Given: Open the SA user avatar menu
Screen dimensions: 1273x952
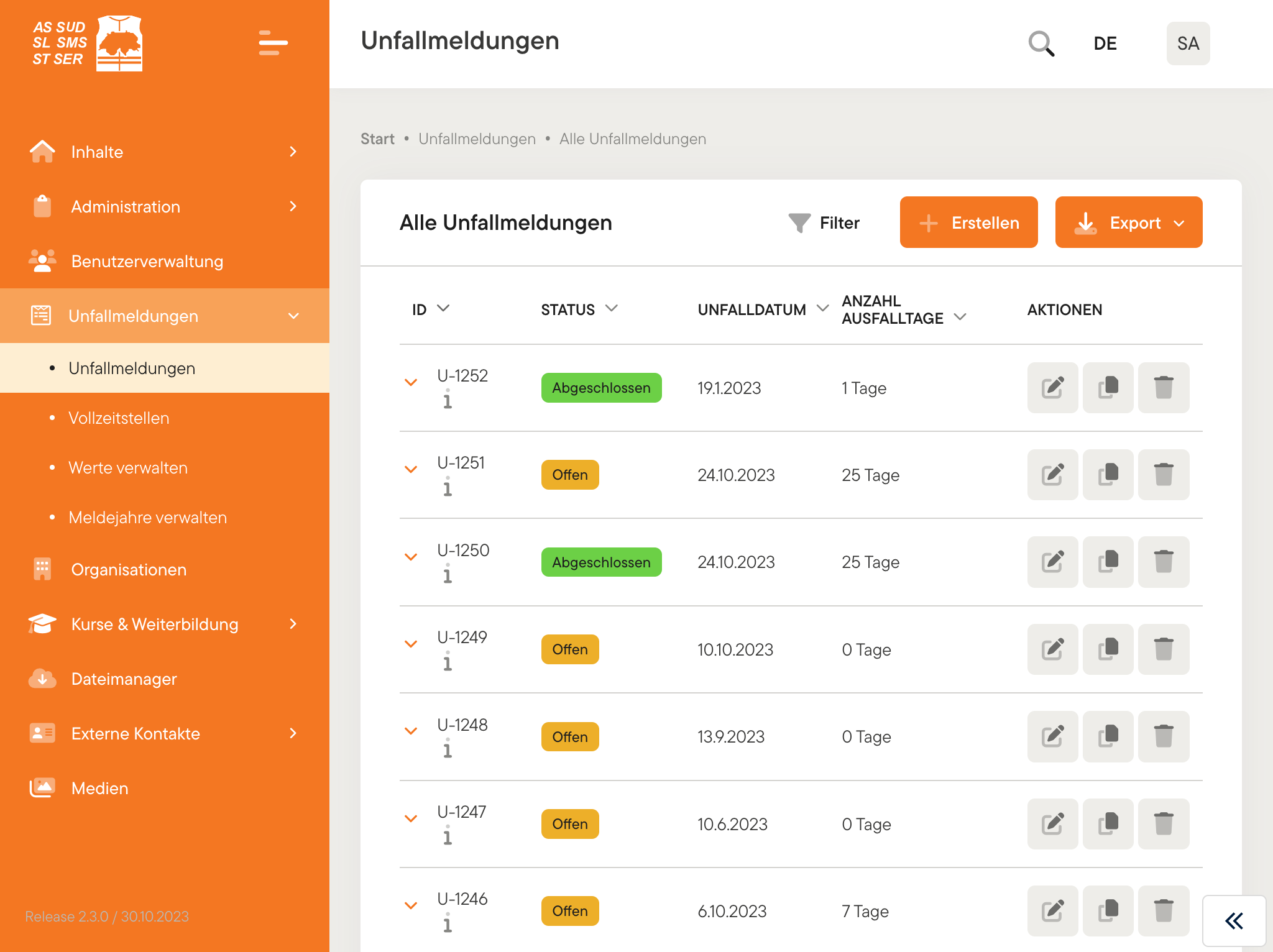Looking at the screenshot, I should 1187,43.
